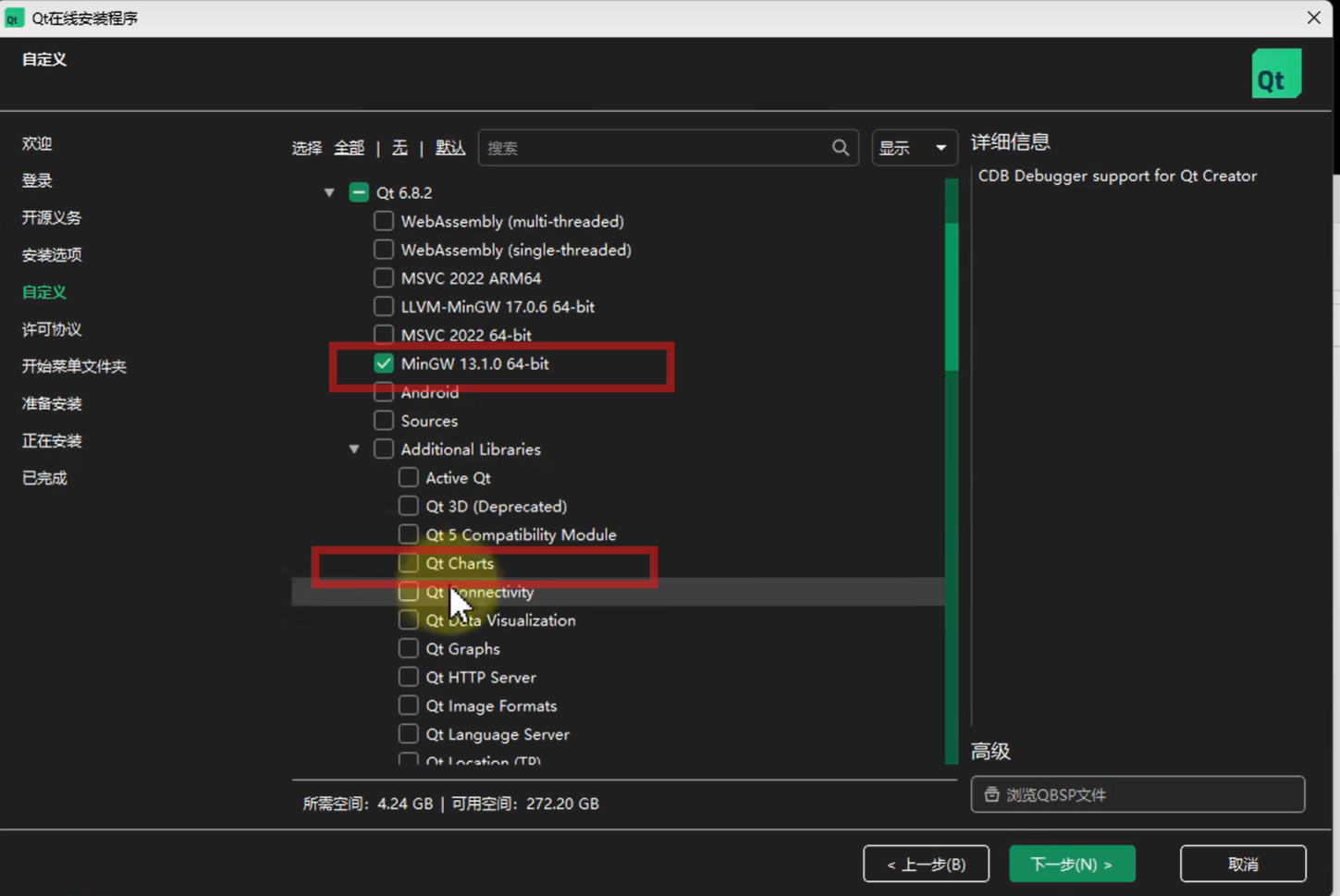The height and width of the screenshot is (896, 1340).
Task: Click the Qt Language Server label
Action: (498, 734)
